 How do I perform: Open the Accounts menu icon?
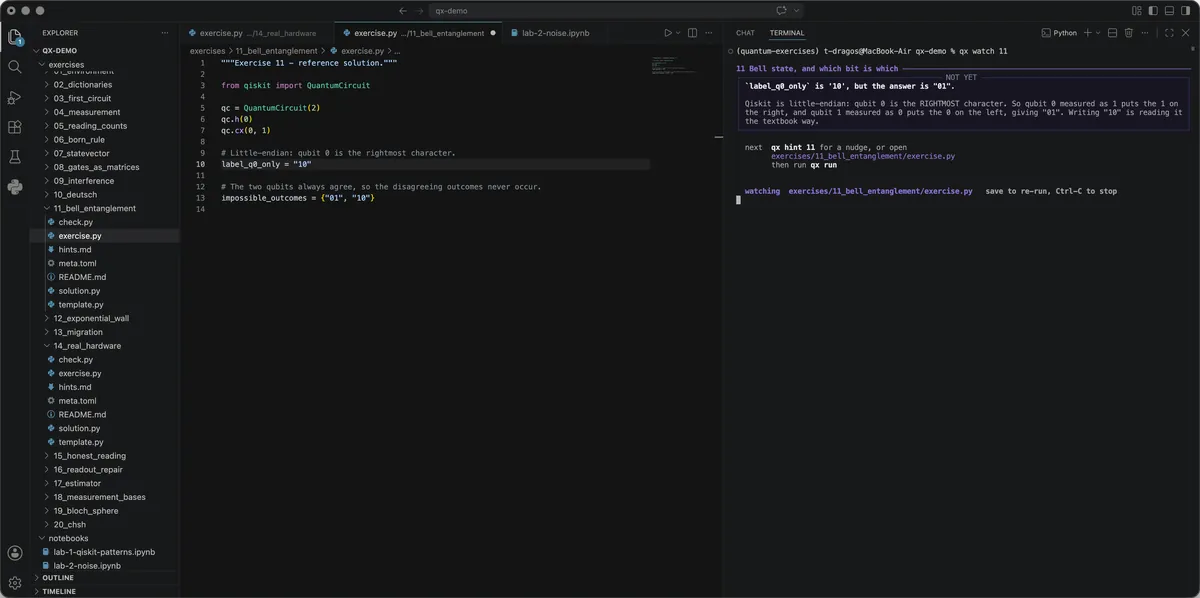pyautogui.click(x=15, y=553)
